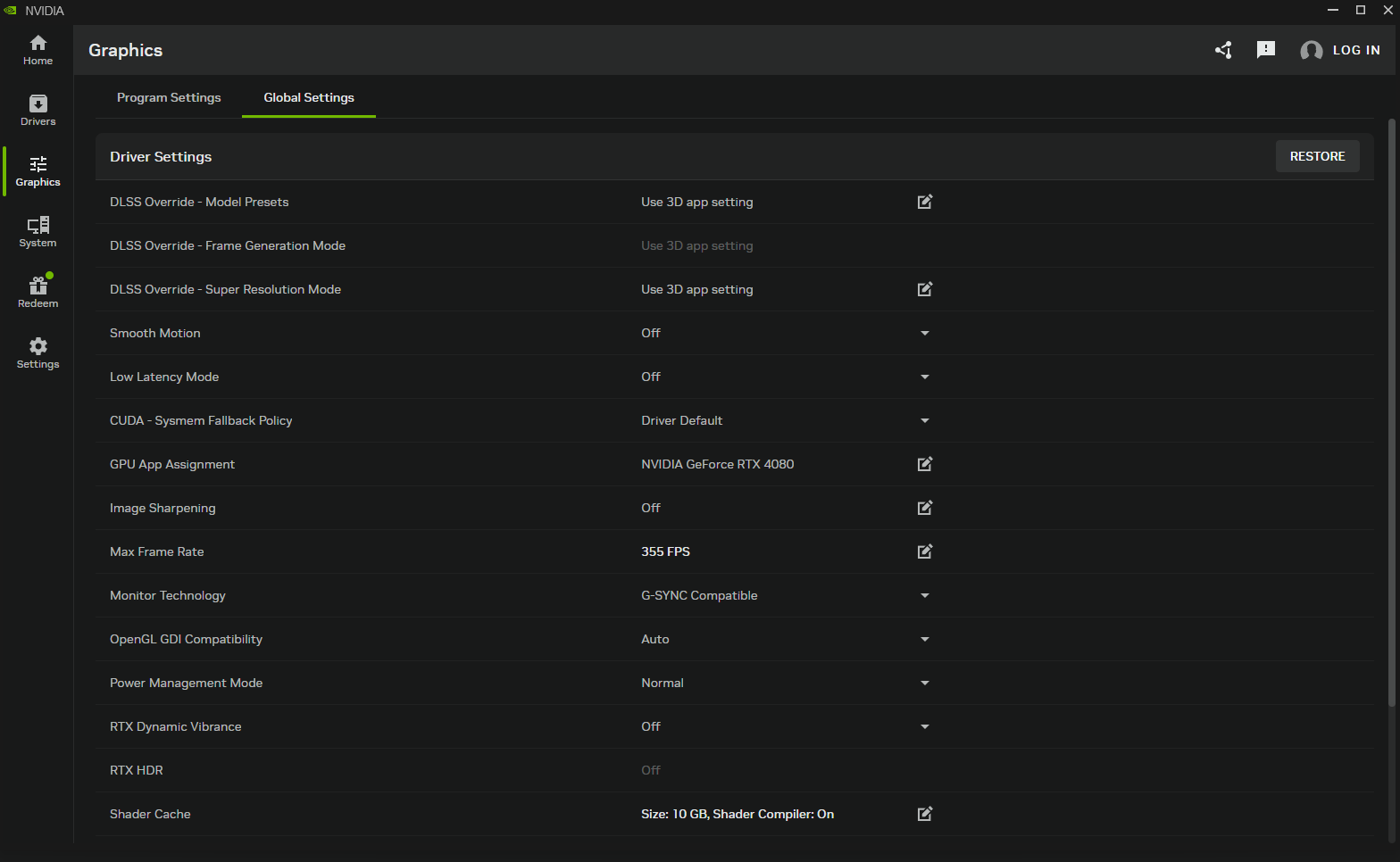
Task: Open the Home page in sidebar
Action: point(37,50)
